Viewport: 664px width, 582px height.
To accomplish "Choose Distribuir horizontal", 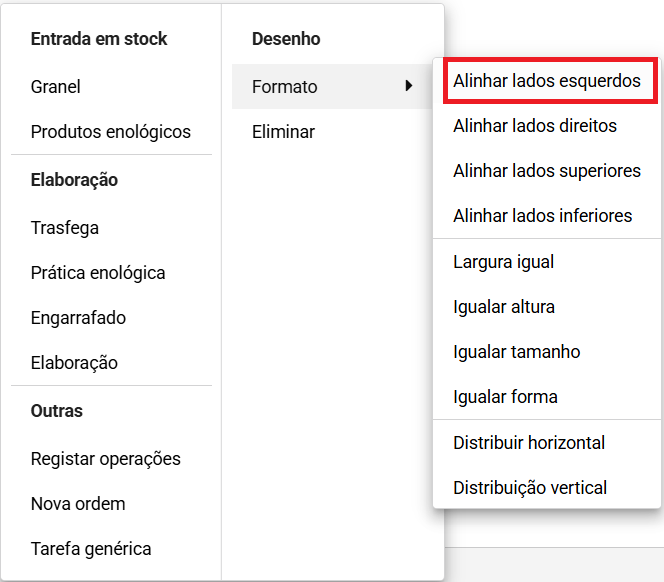I will pyautogui.click(x=547, y=443).
